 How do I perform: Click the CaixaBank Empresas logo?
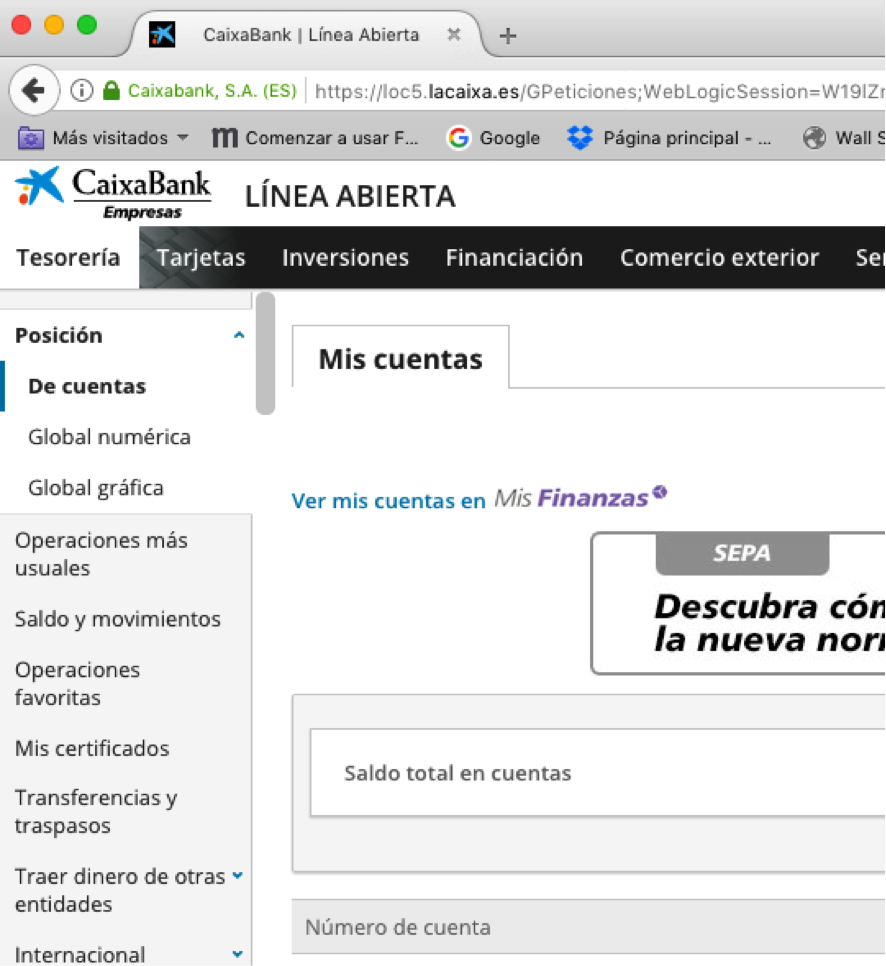(113, 193)
